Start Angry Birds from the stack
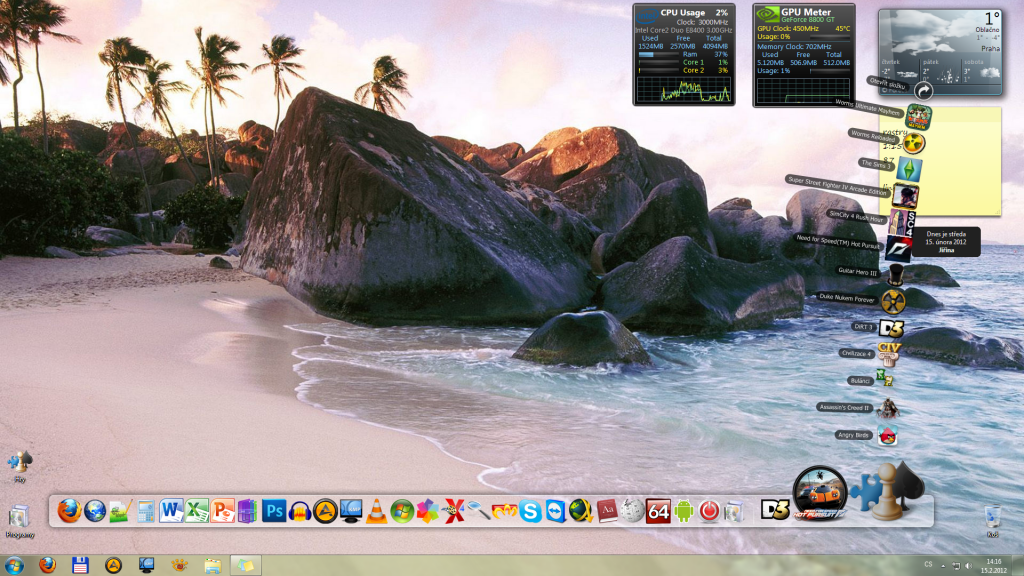 888,436
